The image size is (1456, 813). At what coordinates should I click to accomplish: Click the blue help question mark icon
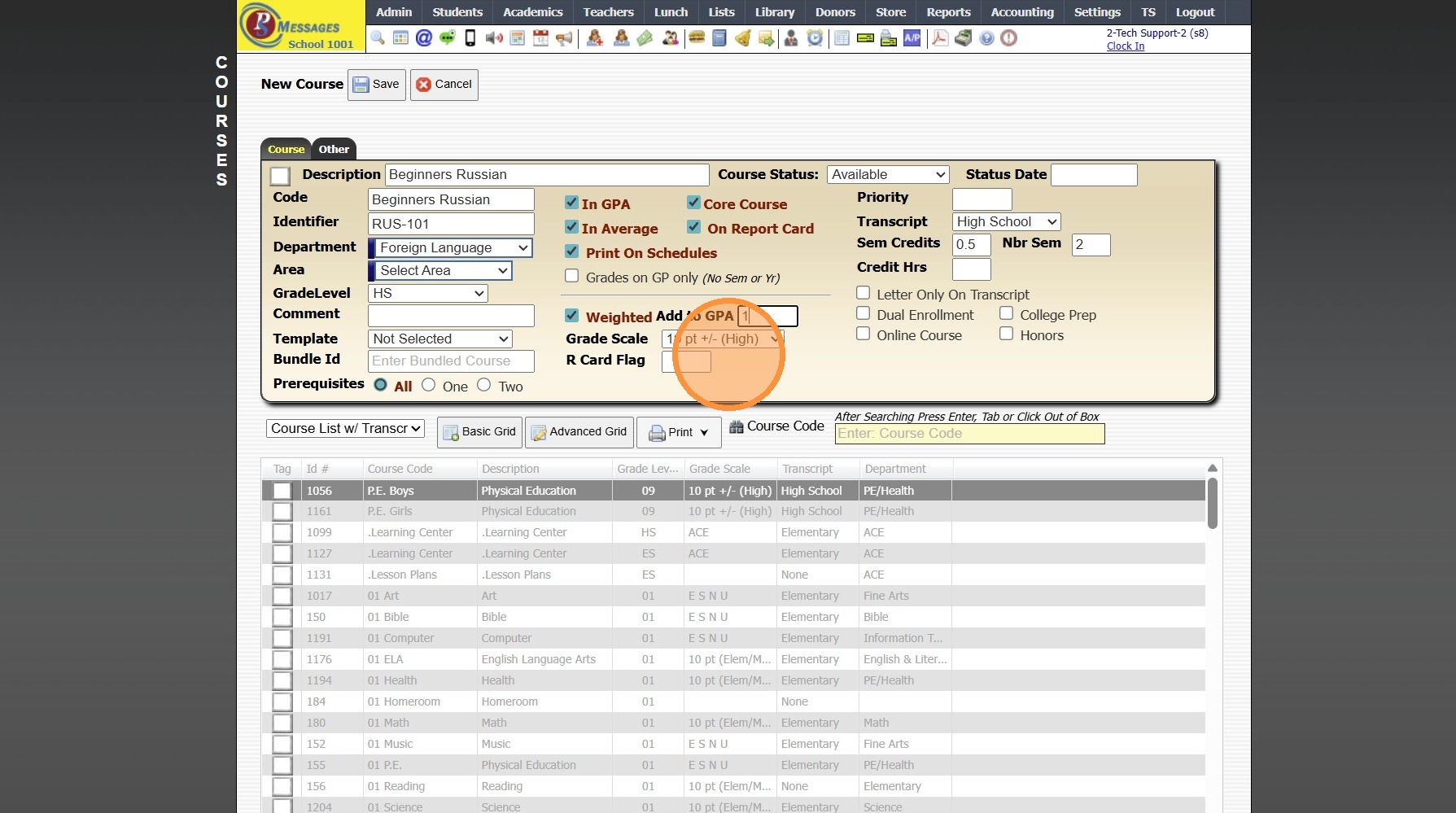click(986, 37)
